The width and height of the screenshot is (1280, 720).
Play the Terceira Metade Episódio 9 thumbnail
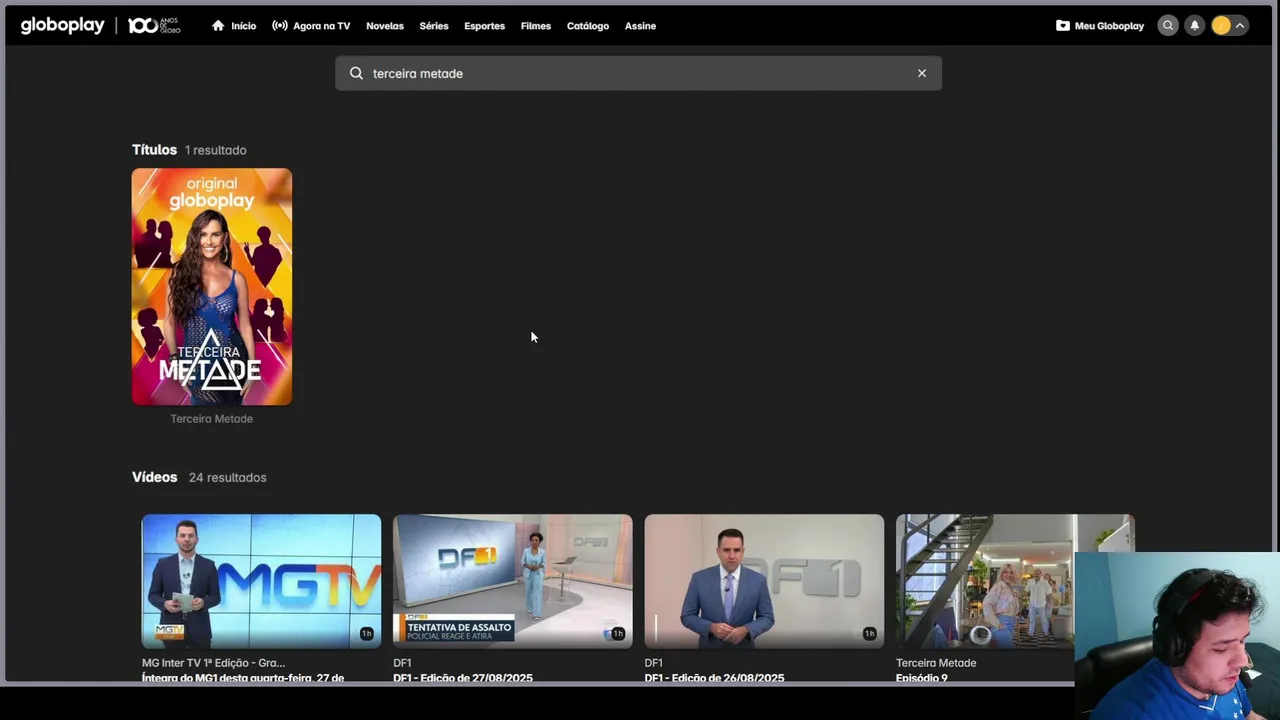tap(1015, 581)
